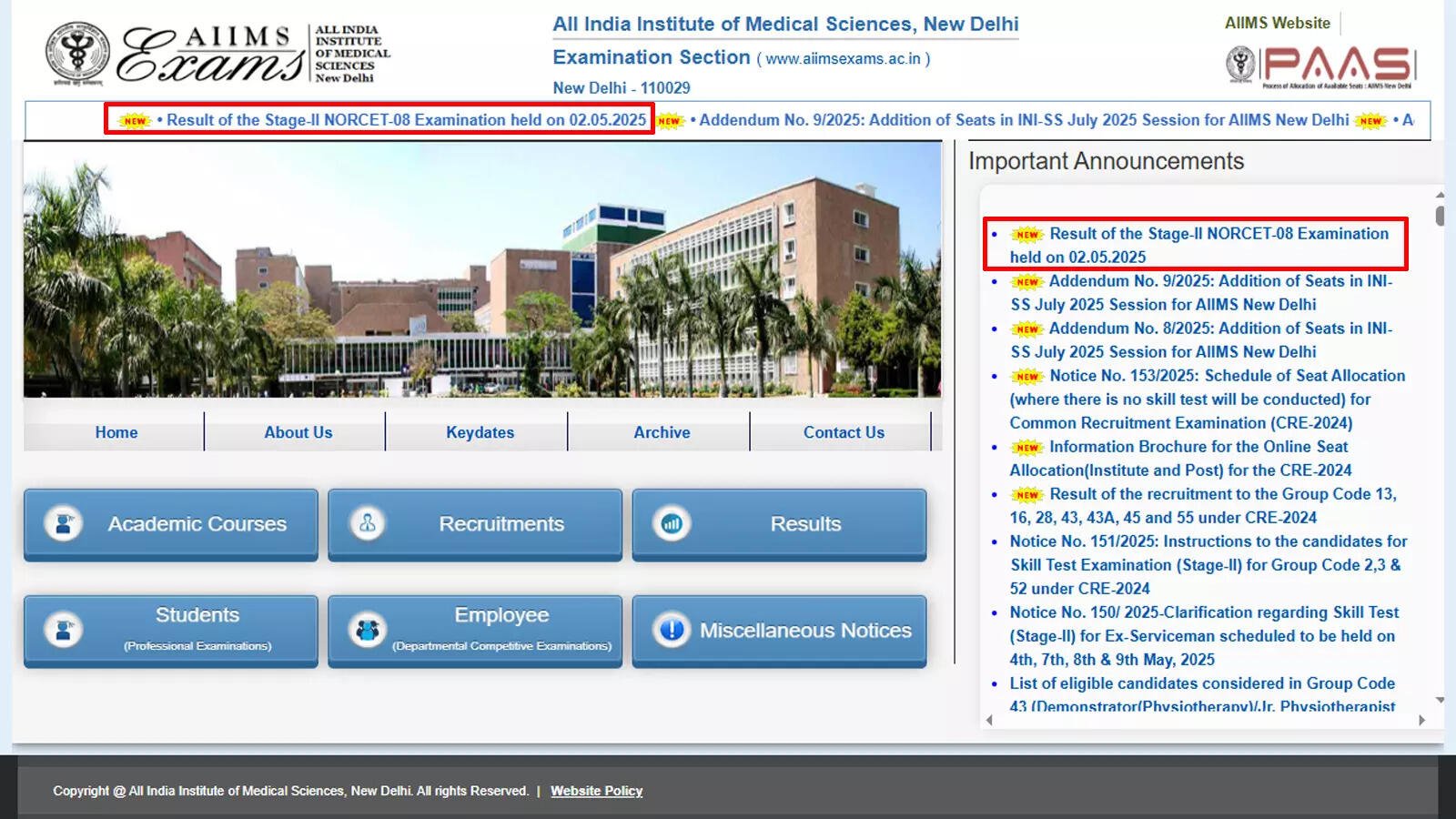Open Students Professional Examinations button
This screenshot has width=1456, height=819.
171,631
